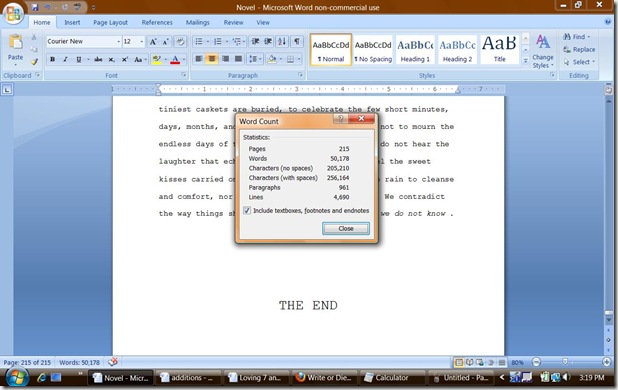
Task: Apply Heading 1 style
Action: pos(415,50)
